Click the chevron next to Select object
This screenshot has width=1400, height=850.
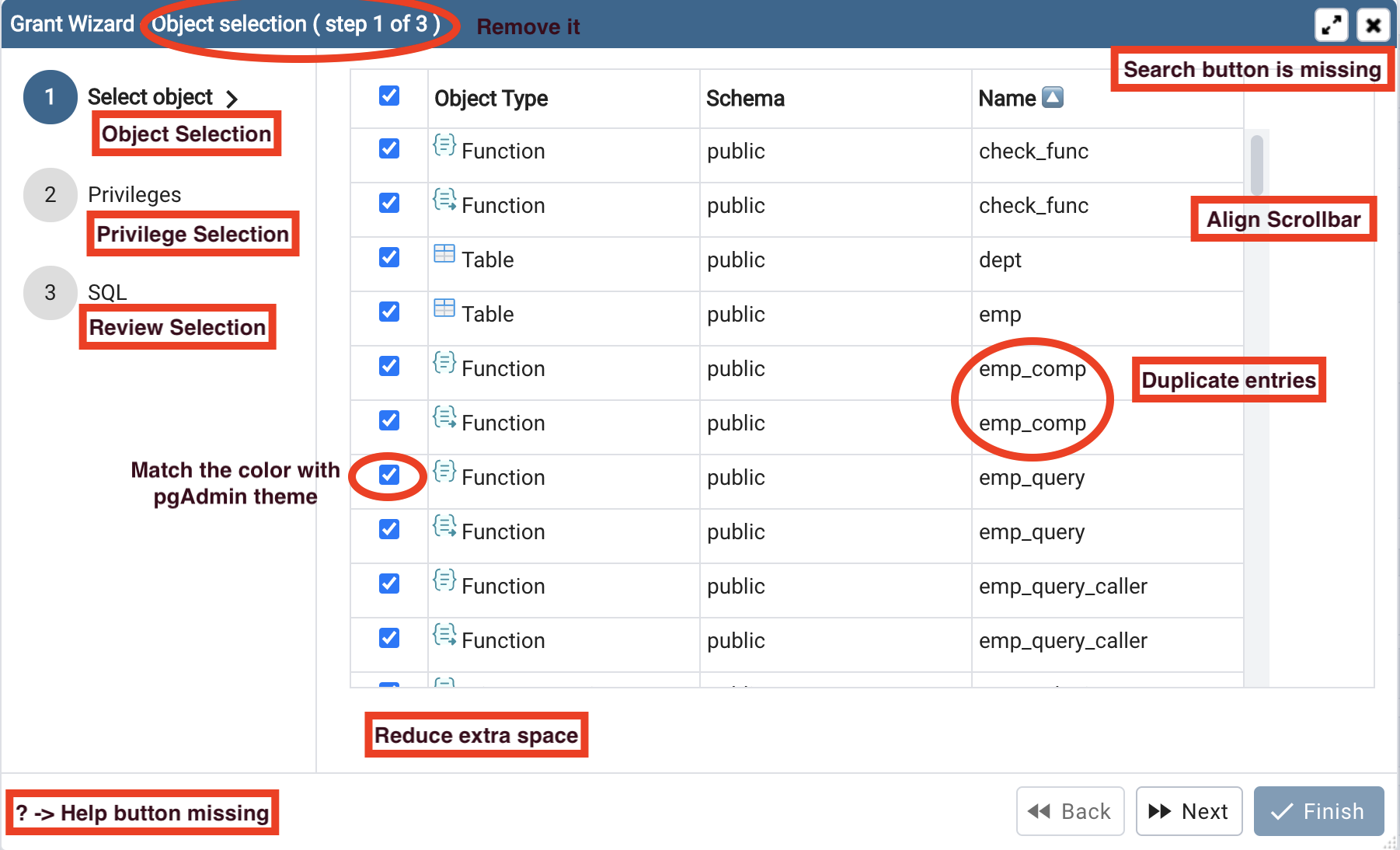tap(232, 99)
